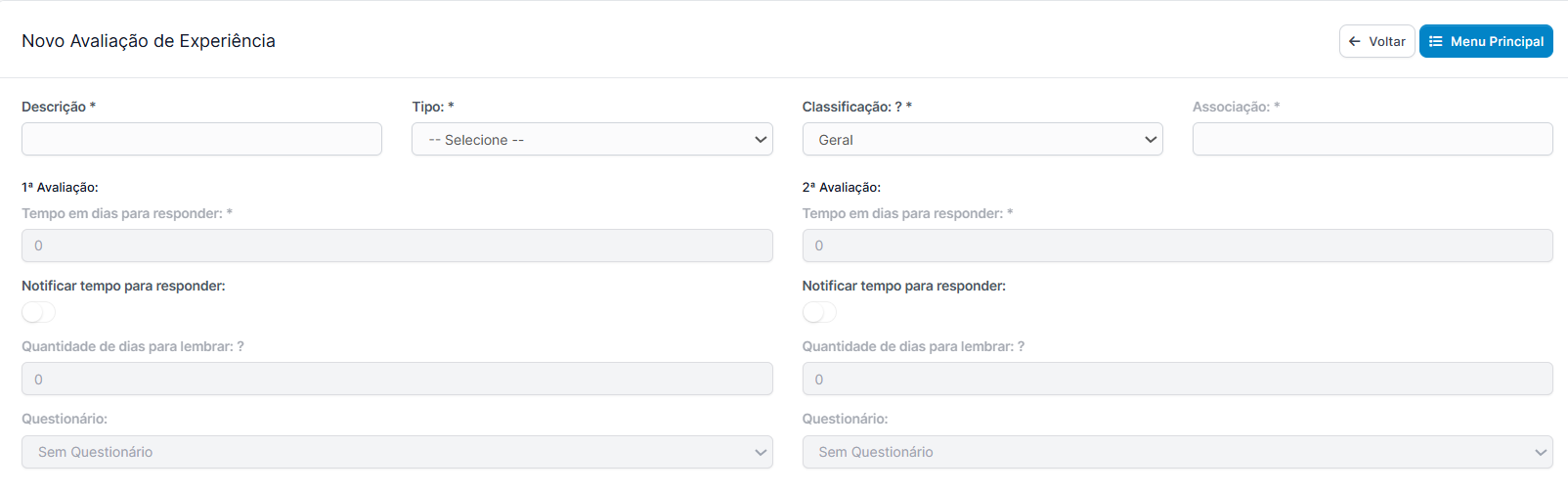Click first Tempo em dias para responder field
The width and height of the screenshot is (1568, 492).
click(x=397, y=246)
